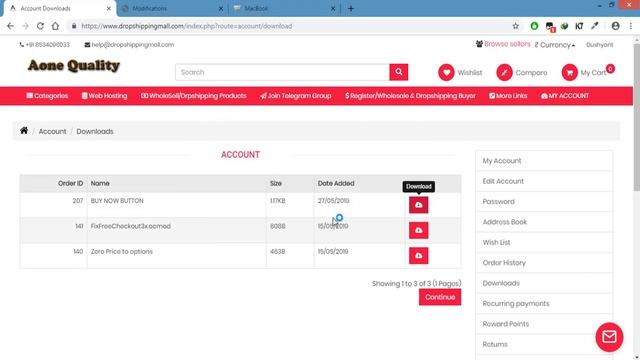Screen dimensions: 640x360
Task: Click the page vertical scrollbar thumb
Action: tap(636, 116)
